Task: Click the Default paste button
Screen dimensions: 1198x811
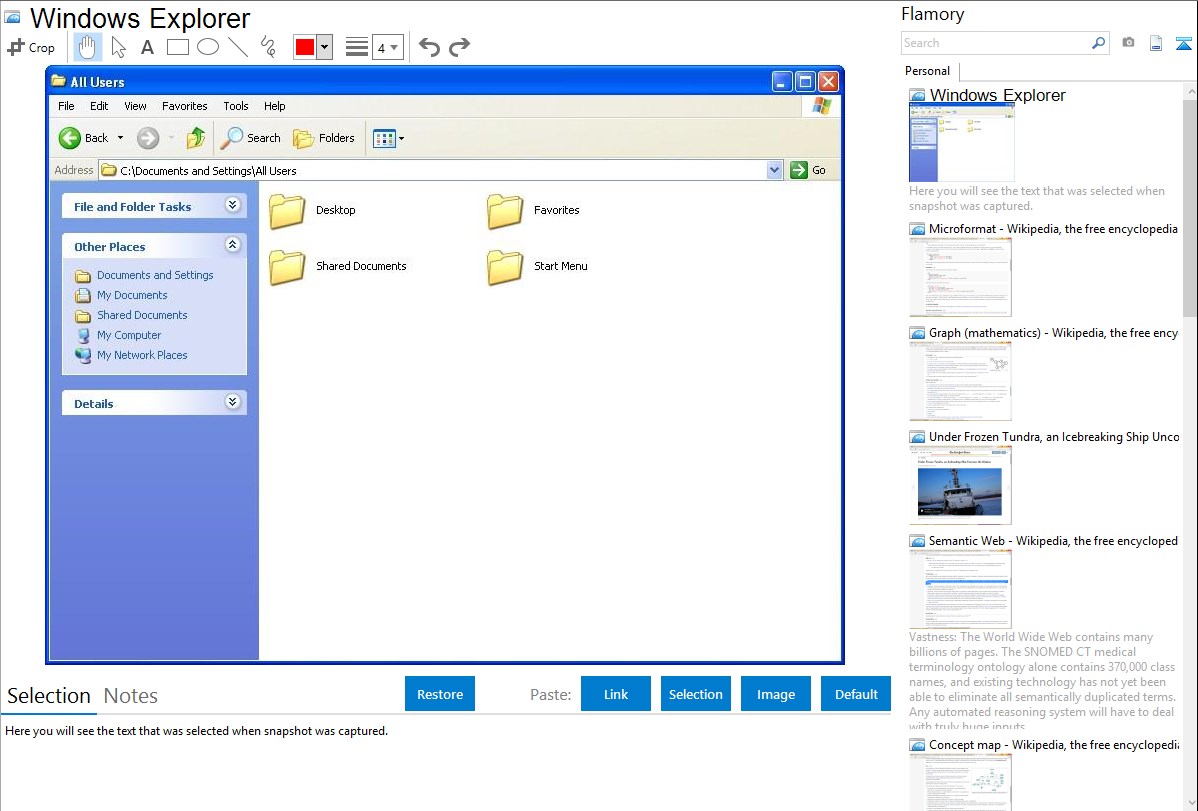Action: point(856,694)
